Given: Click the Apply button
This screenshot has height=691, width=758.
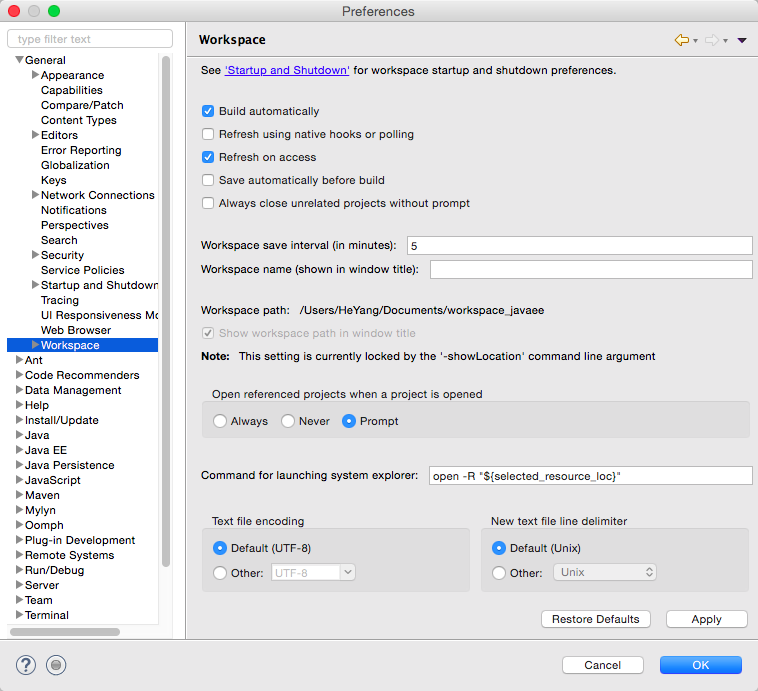Looking at the screenshot, I should [706, 619].
